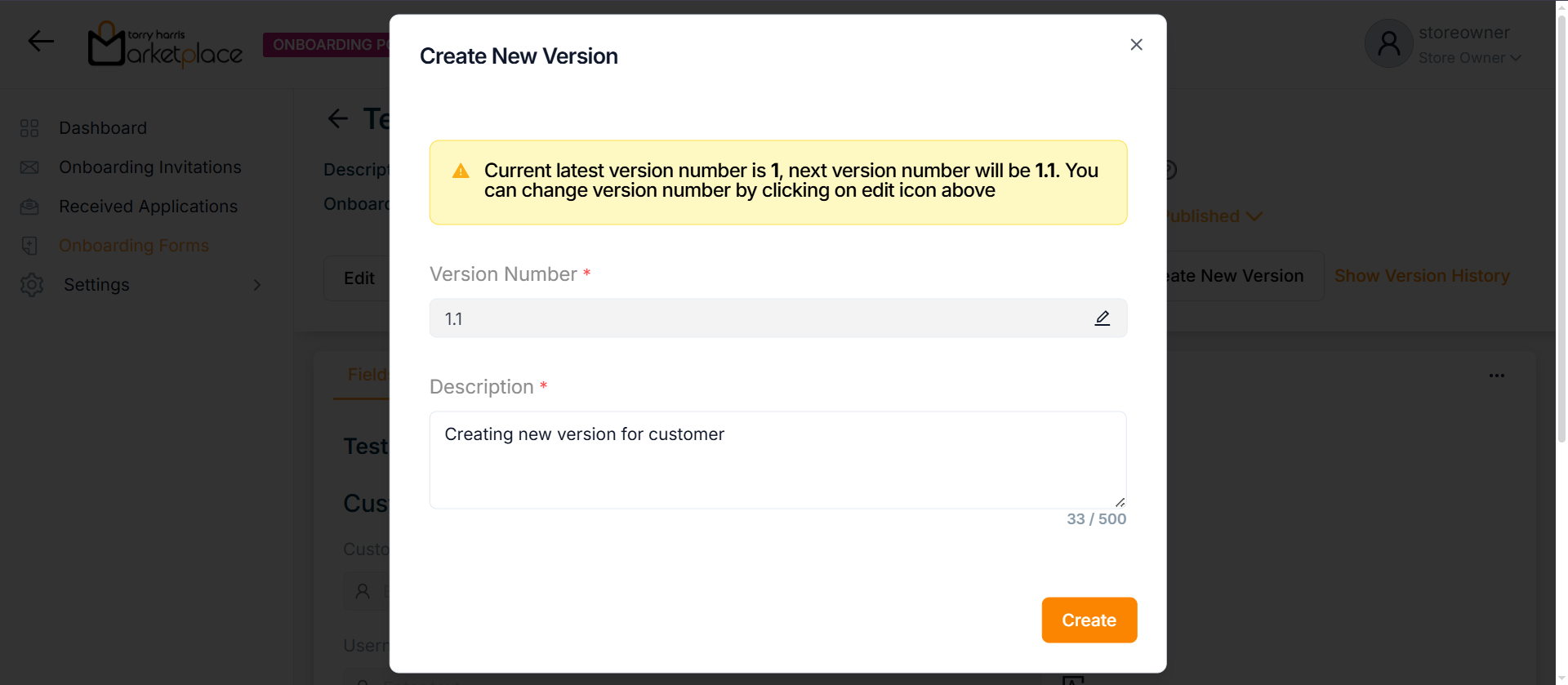Viewport: 1568px width, 685px height.
Task: Click the orange Create button
Action: 1089,620
